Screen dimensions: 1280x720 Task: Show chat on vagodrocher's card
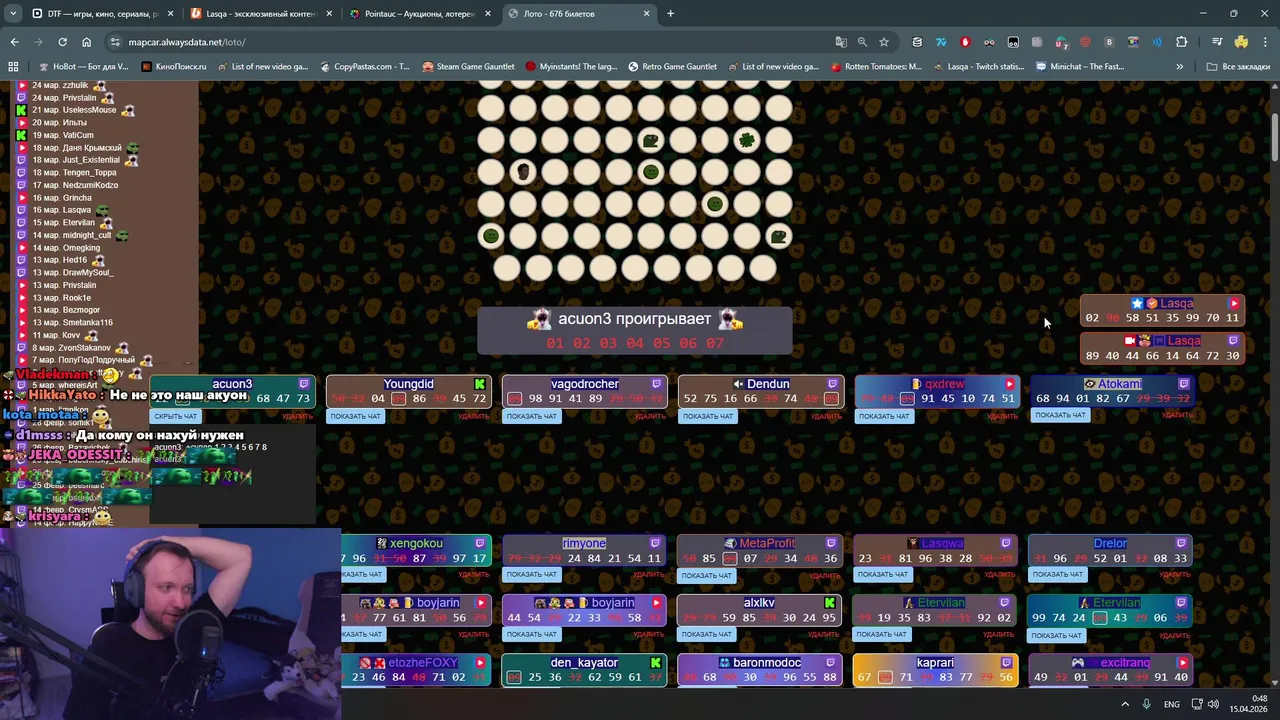[531, 416]
